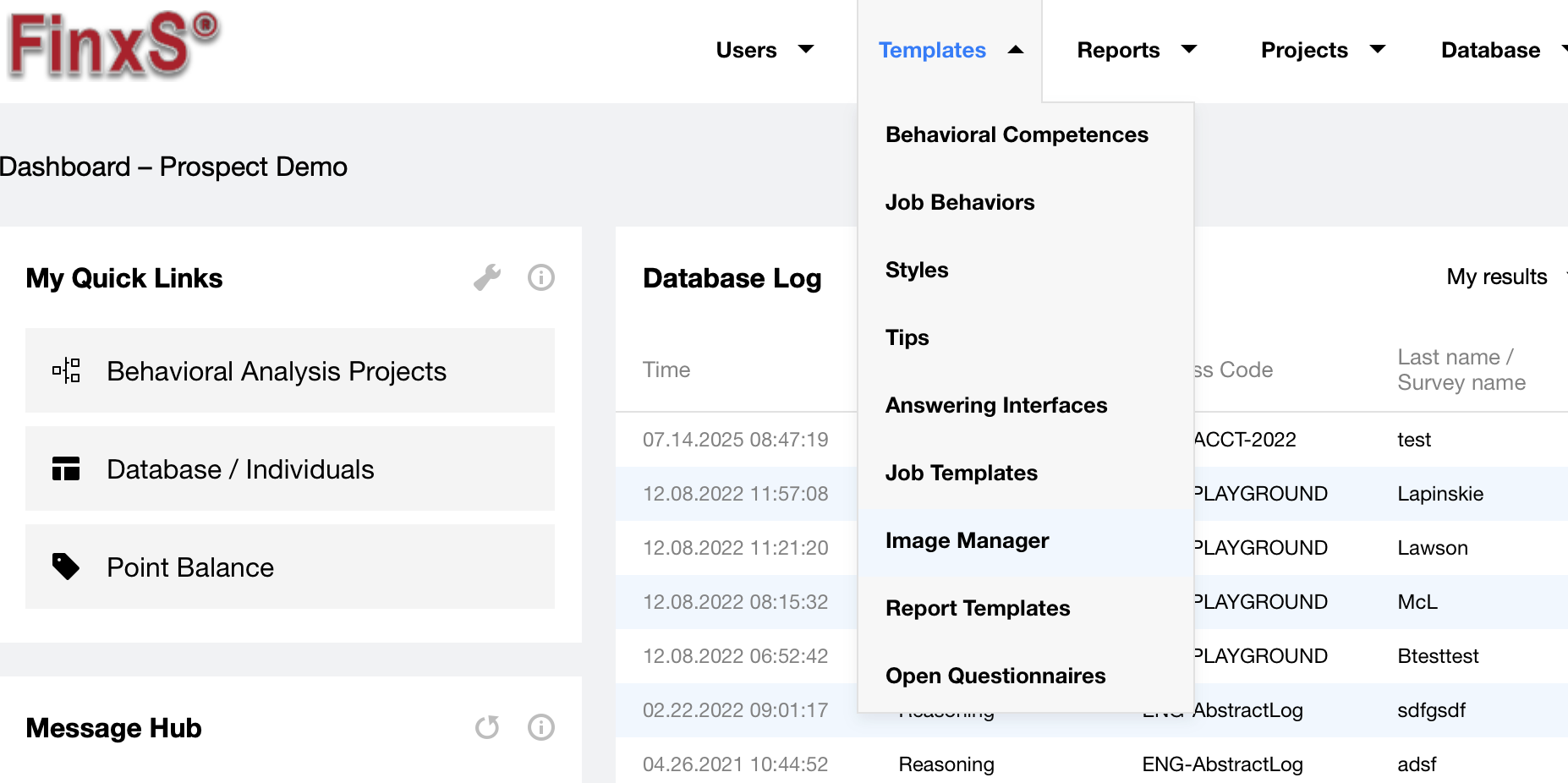Select the Point Balance tag icon
Image resolution: width=1568 pixels, height=783 pixels.
(x=67, y=567)
